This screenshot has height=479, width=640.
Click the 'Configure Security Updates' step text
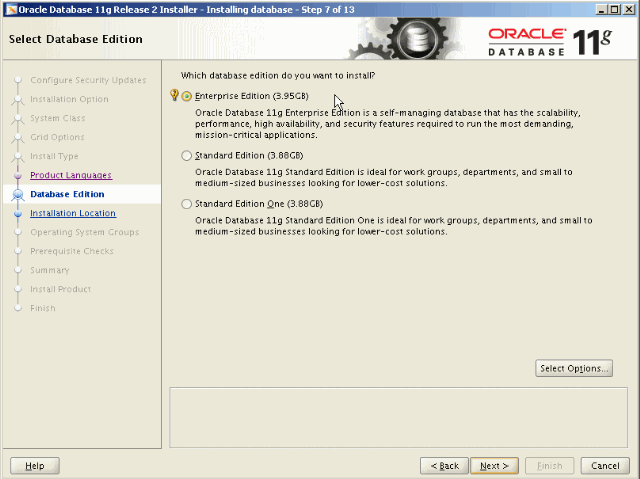pyautogui.click(x=88, y=80)
